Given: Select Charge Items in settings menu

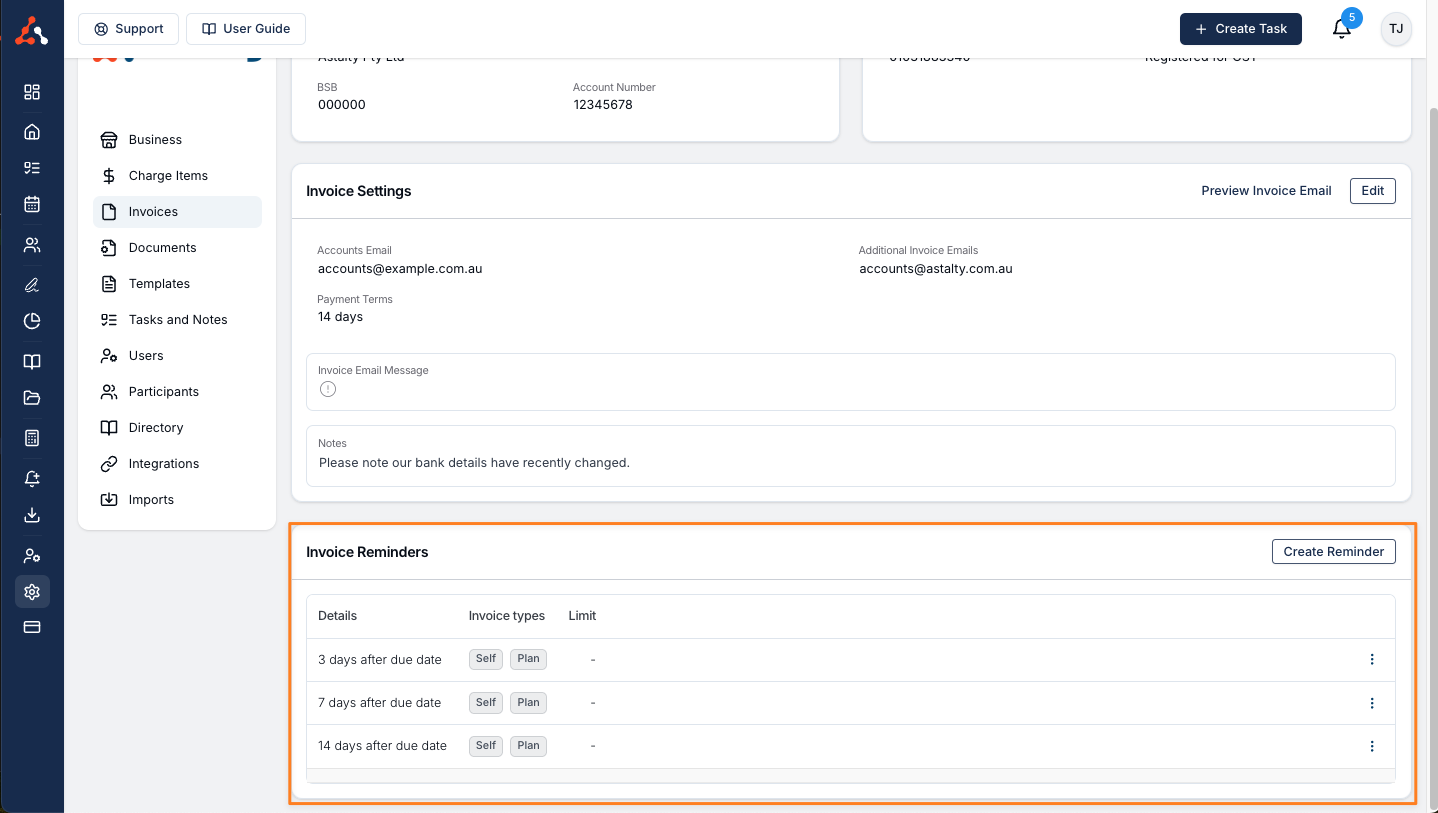Looking at the screenshot, I should tap(168, 176).
